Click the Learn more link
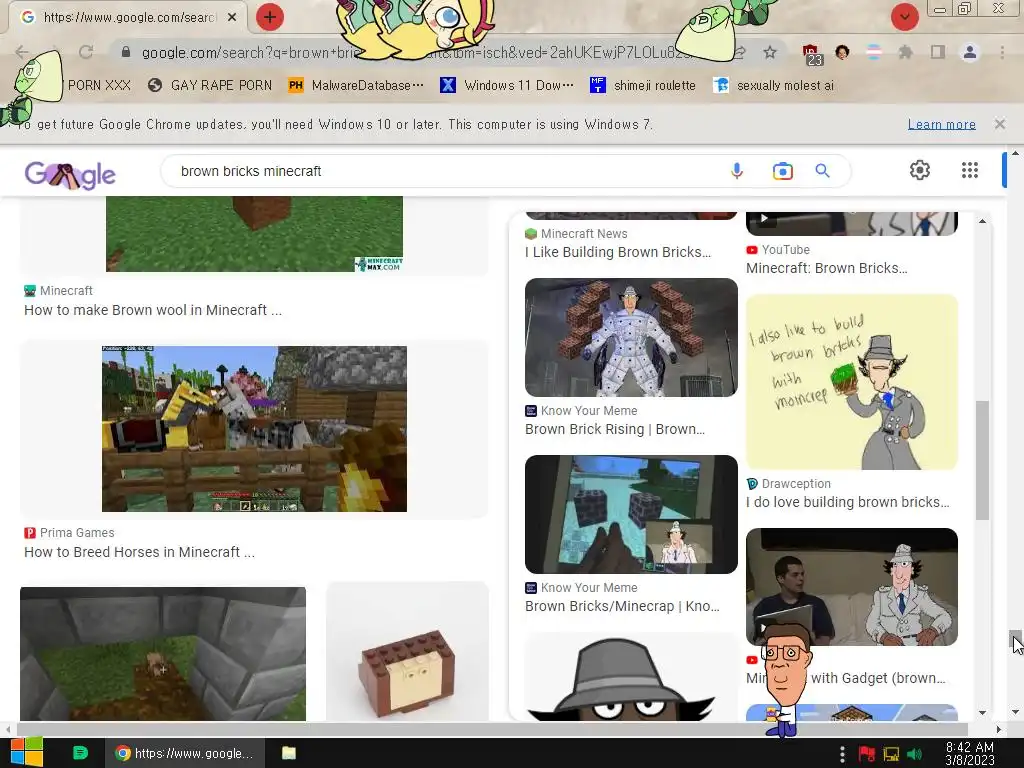The width and height of the screenshot is (1024, 768). pyautogui.click(x=941, y=124)
